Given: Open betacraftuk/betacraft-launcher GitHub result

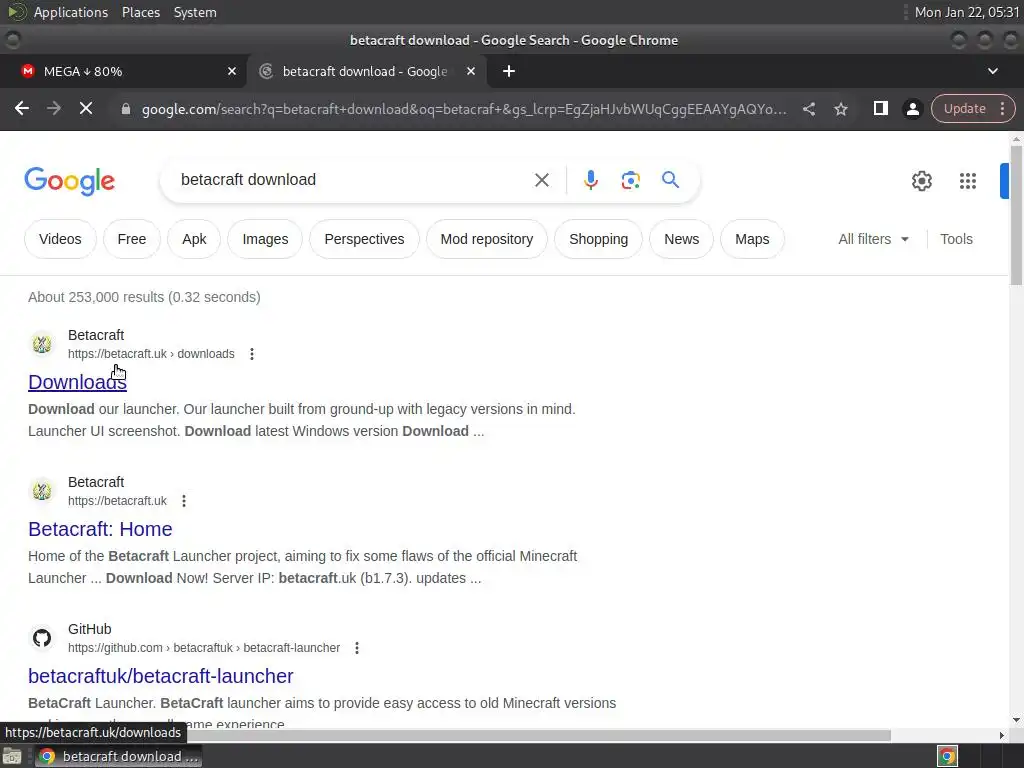Looking at the screenshot, I should [161, 676].
